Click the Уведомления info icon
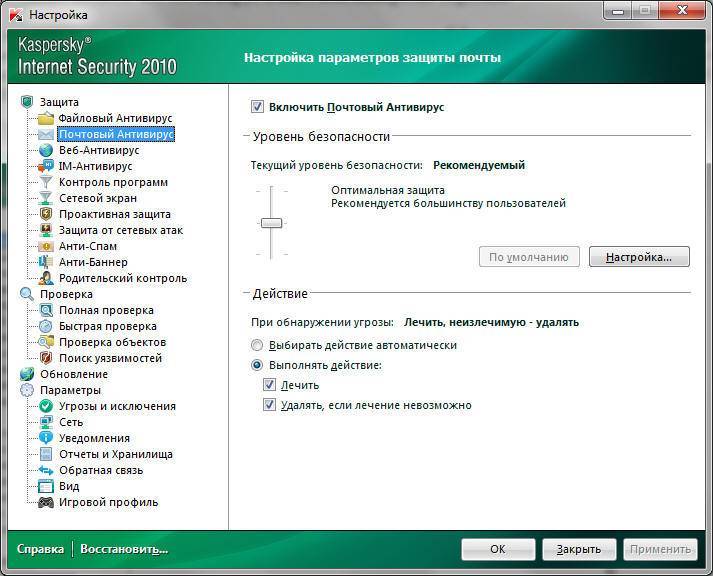Image resolution: width=713 pixels, height=576 pixels. (45, 438)
